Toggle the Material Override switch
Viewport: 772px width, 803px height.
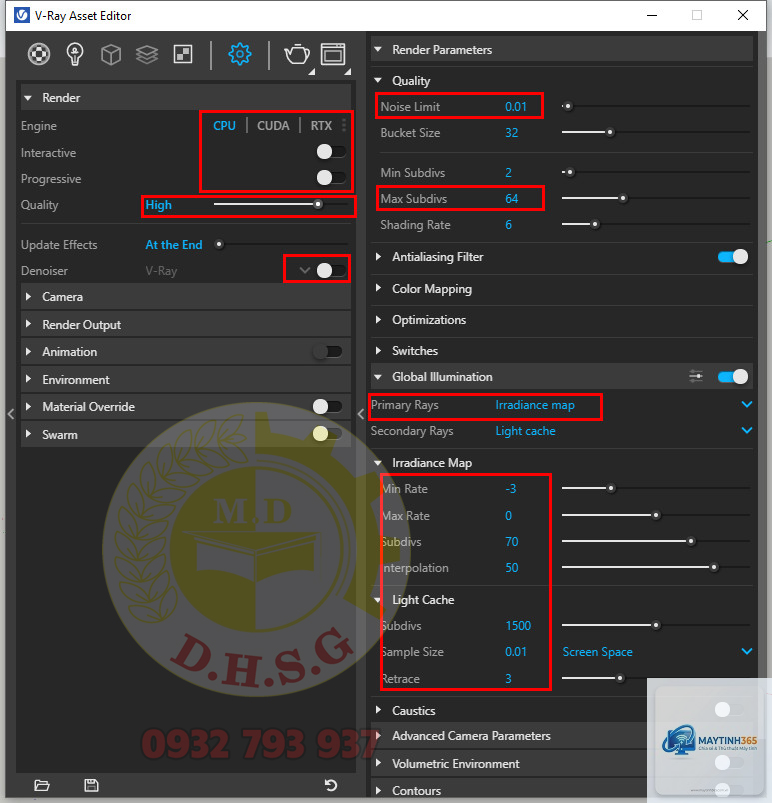(328, 407)
